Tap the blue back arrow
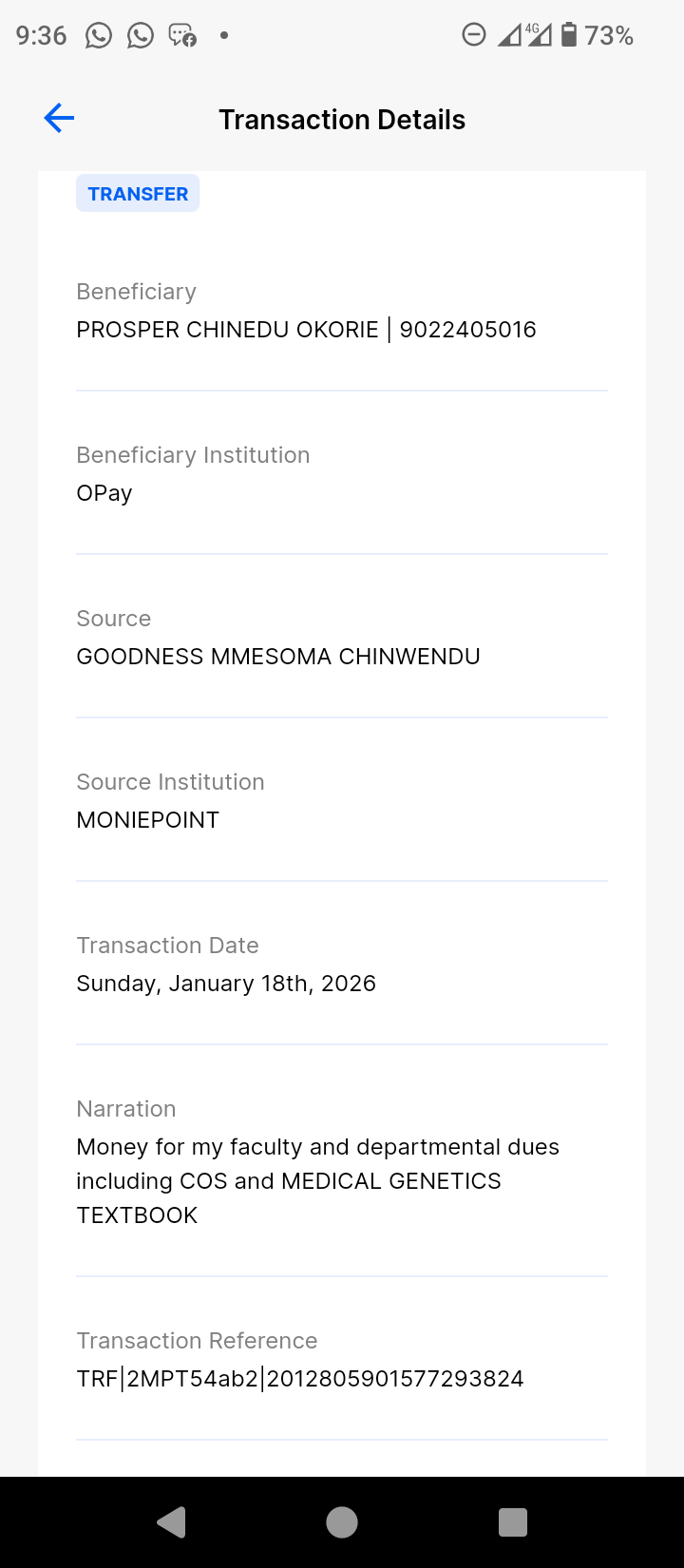684x1568 pixels. coord(59,119)
